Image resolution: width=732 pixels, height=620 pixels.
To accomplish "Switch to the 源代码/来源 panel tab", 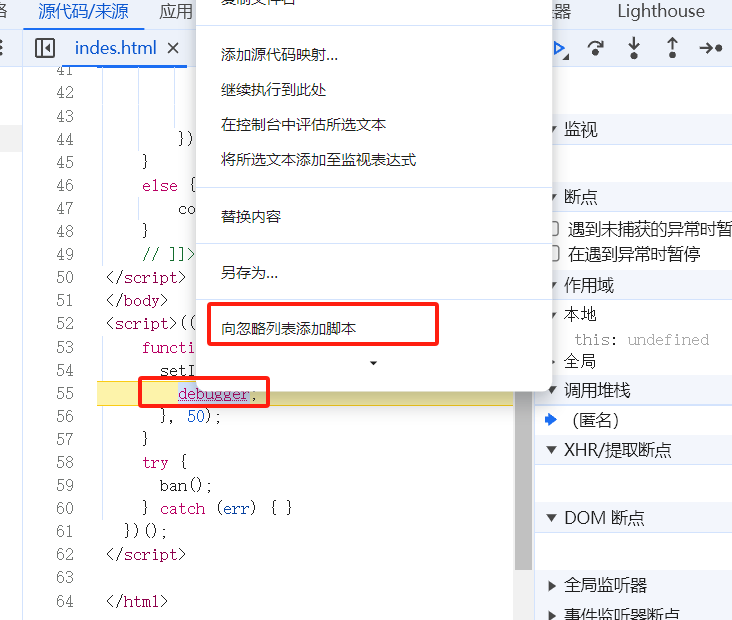I will point(83,11).
